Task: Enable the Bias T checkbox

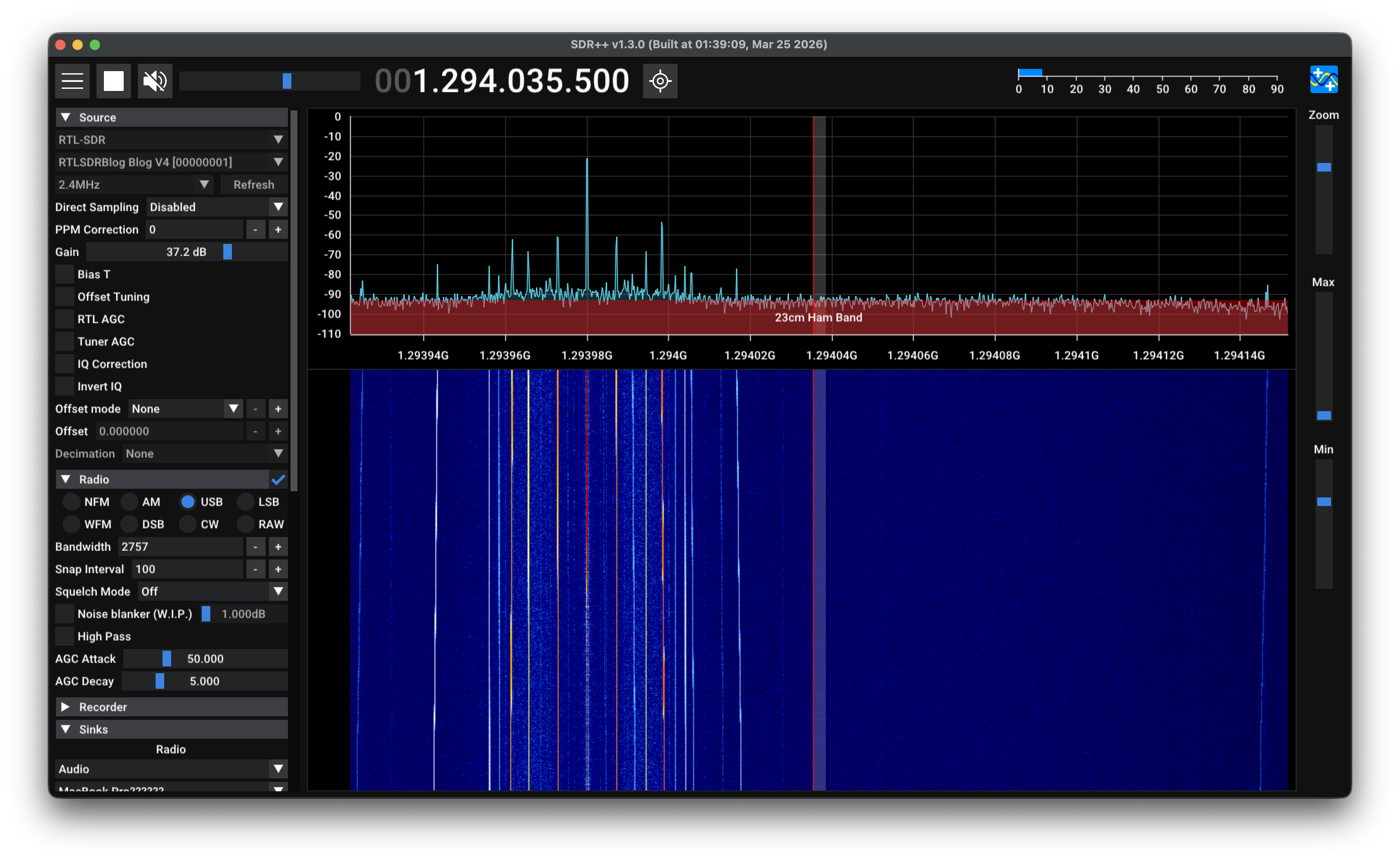Action: pyautogui.click(x=65, y=274)
